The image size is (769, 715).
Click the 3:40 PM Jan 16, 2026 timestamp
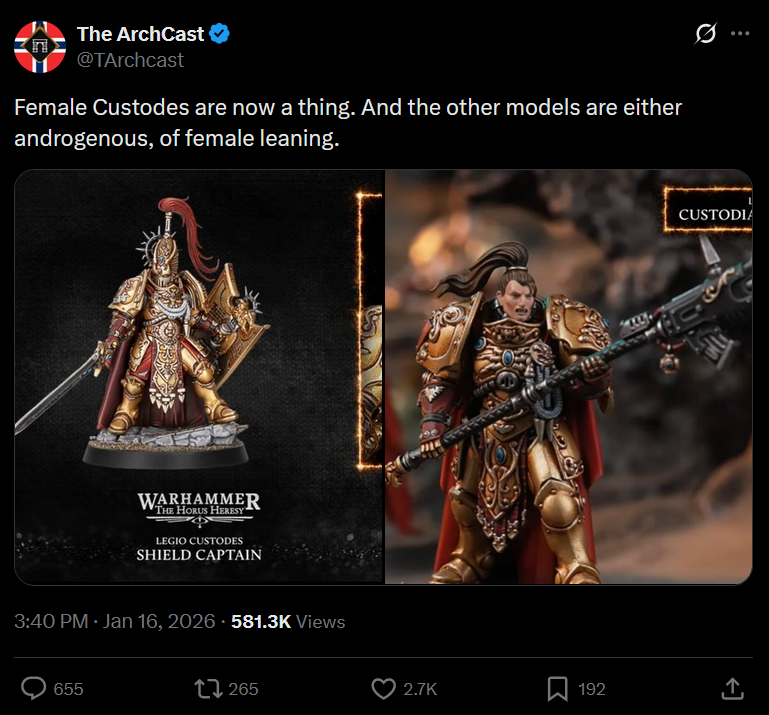pyautogui.click(x=115, y=621)
